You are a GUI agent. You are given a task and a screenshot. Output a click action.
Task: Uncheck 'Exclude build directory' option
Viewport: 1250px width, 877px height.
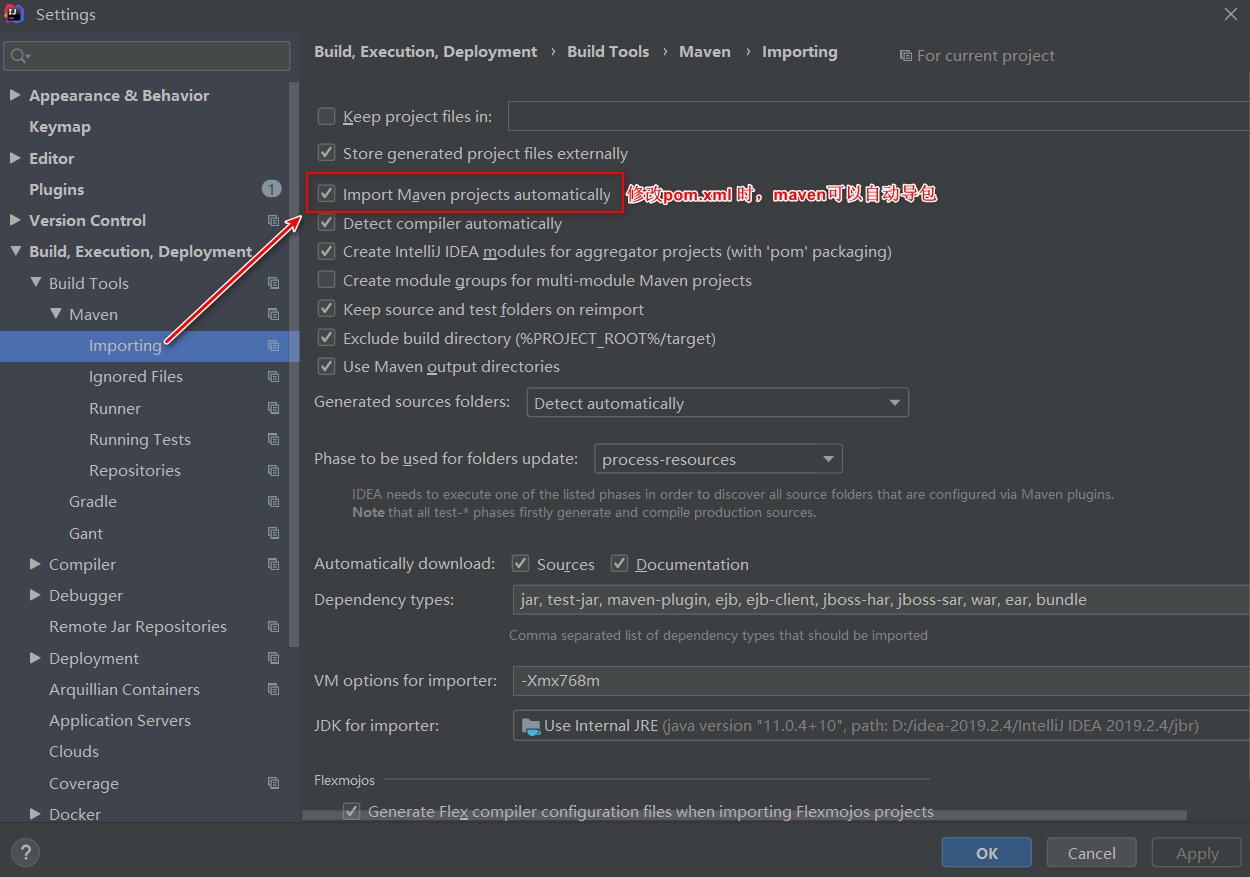coord(326,338)
